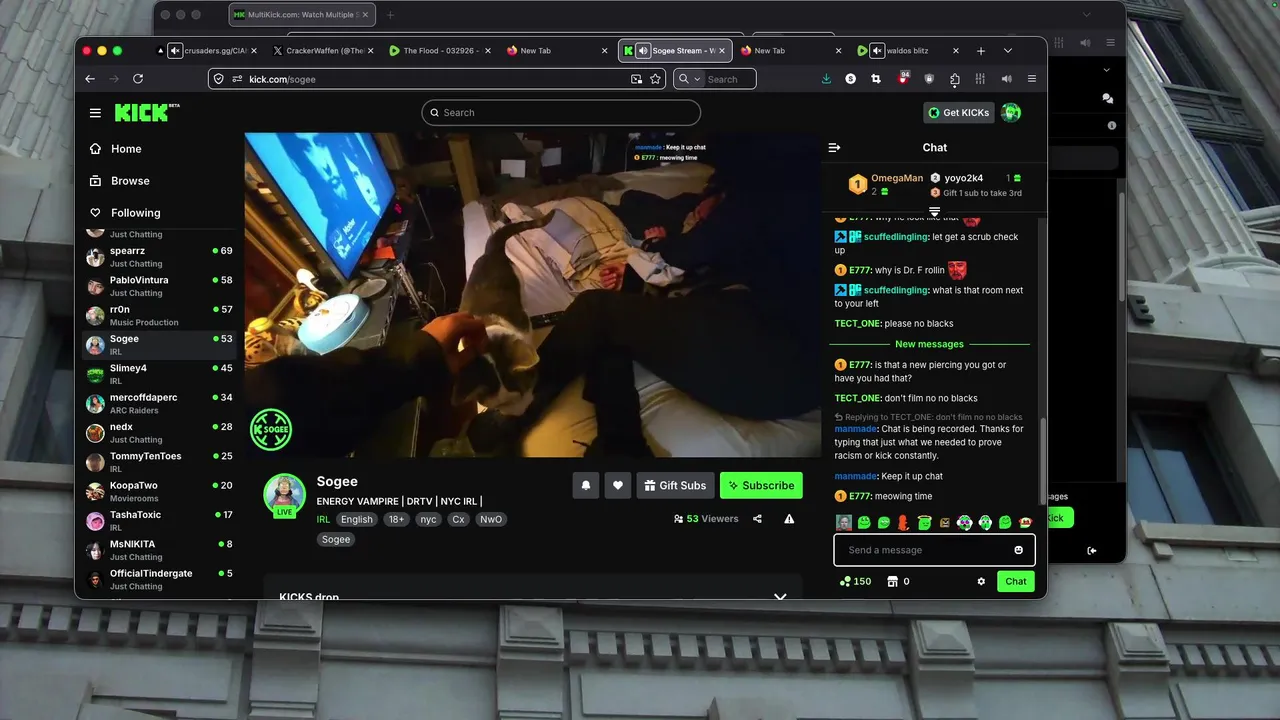Click the red hat emote at row end

(x=1025, y=522)
